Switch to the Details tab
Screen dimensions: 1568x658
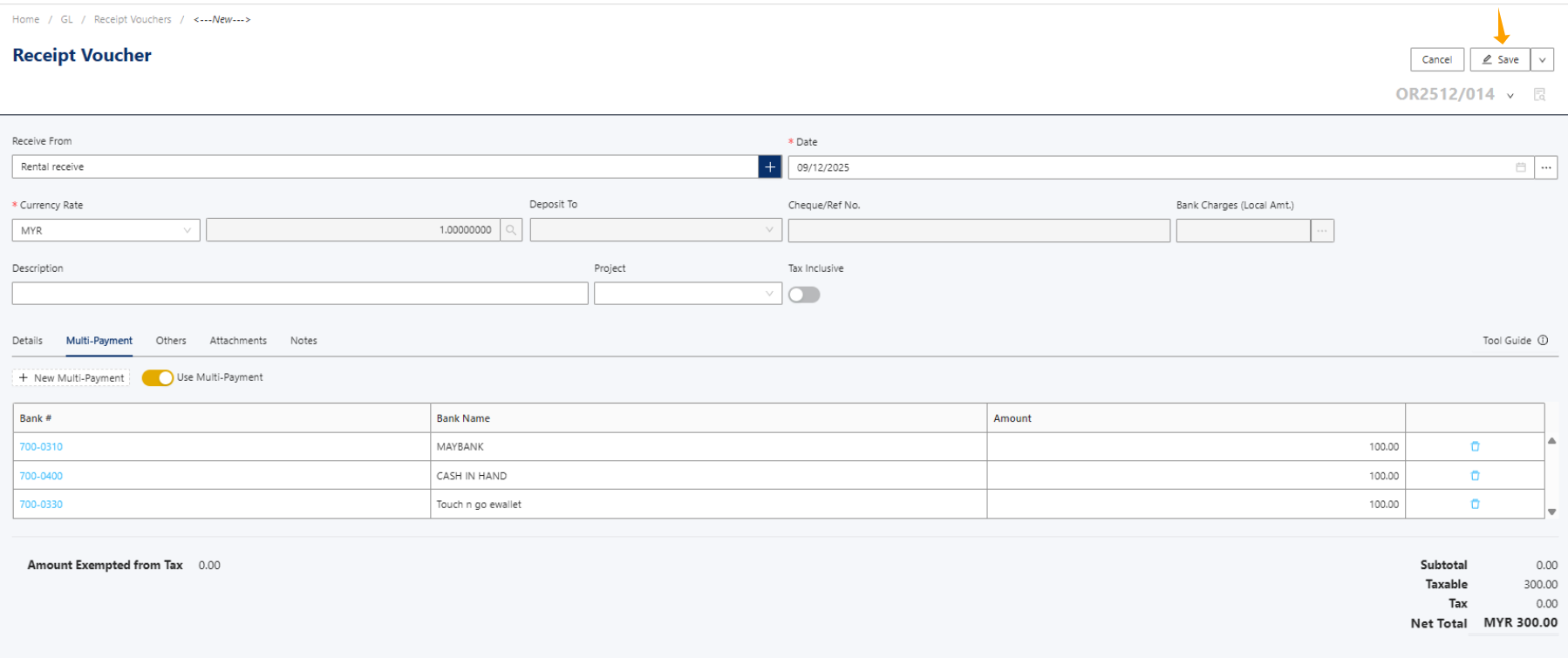coord(27,341)
